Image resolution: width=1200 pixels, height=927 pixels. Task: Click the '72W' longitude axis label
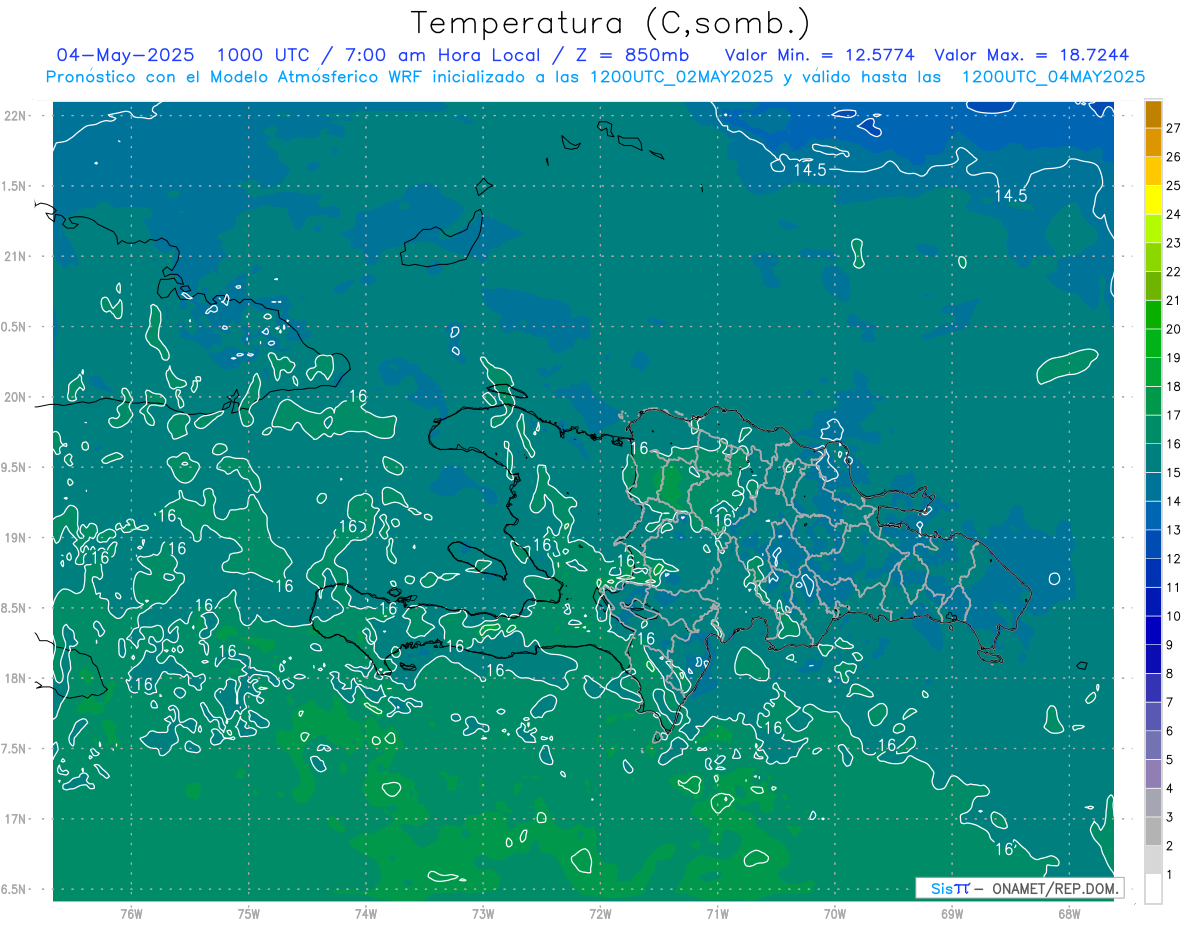click(600, 913)
